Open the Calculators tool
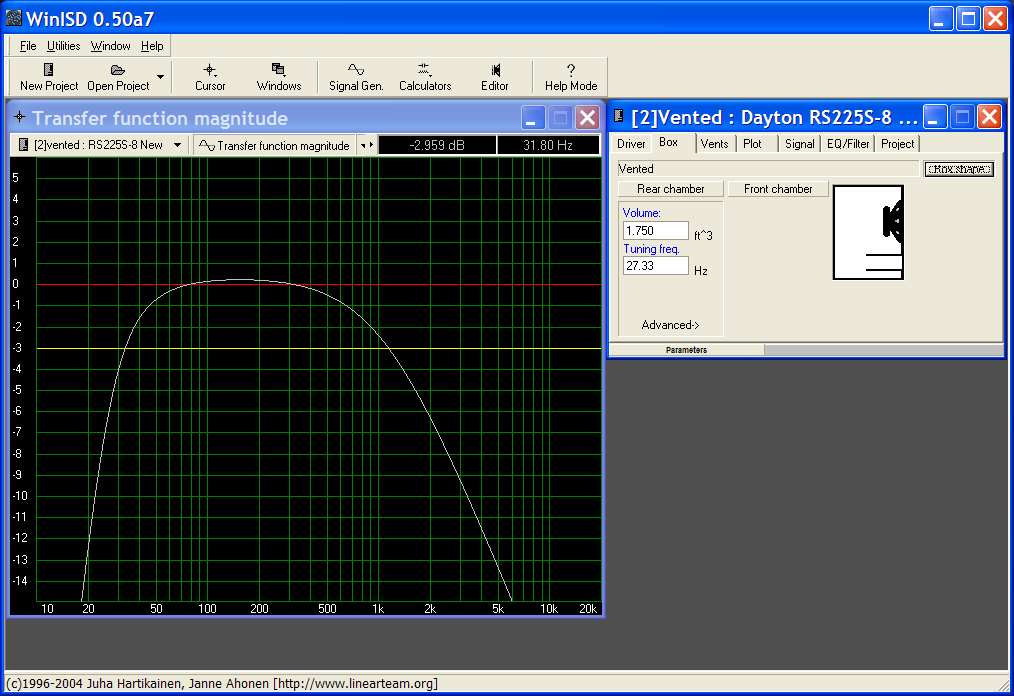Screen dimensions: 1014x696 [x=425, y=77]
